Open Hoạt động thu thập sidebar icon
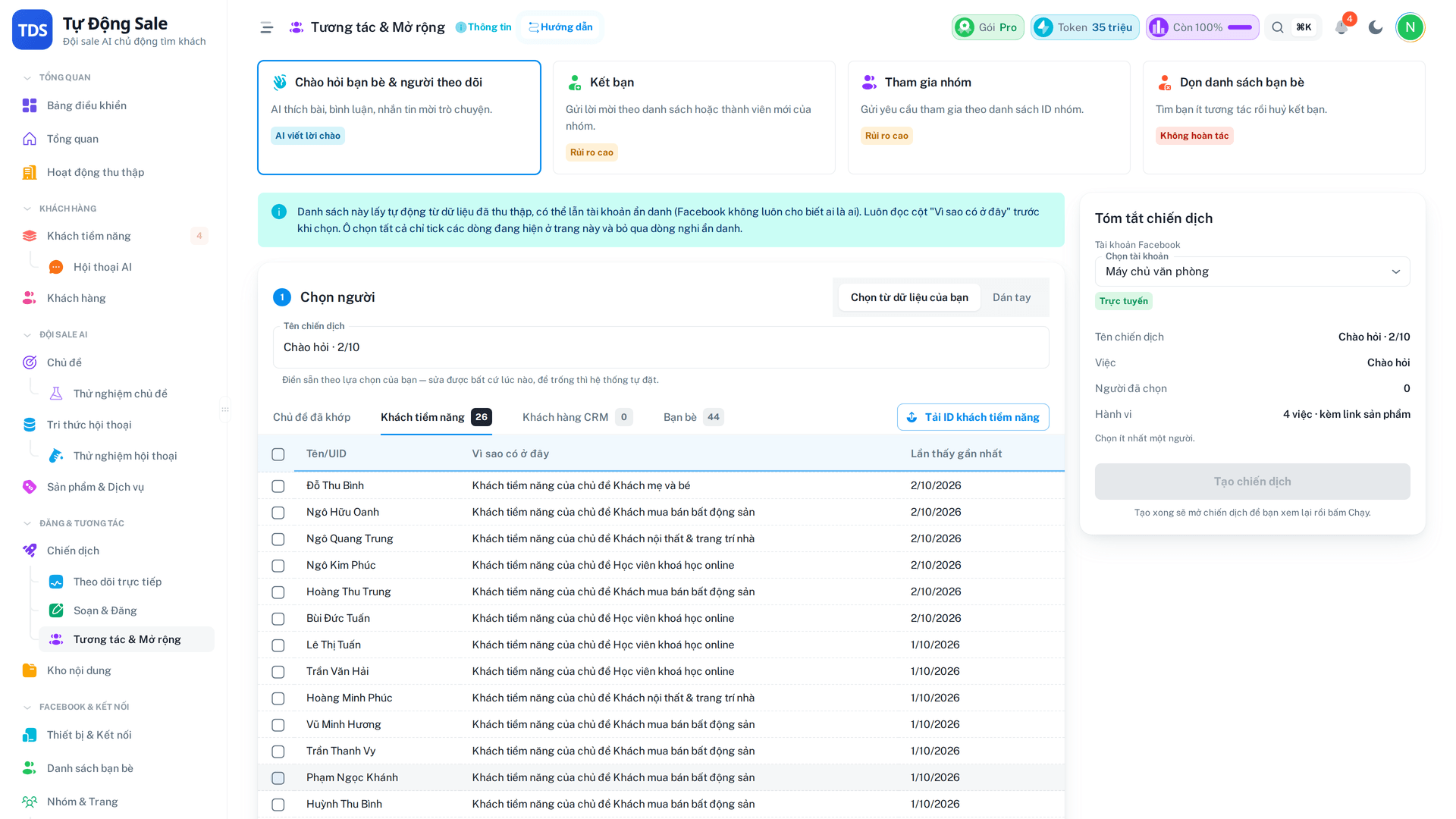The height and width of the screenshot is (819, 1456). pos(30,172)
